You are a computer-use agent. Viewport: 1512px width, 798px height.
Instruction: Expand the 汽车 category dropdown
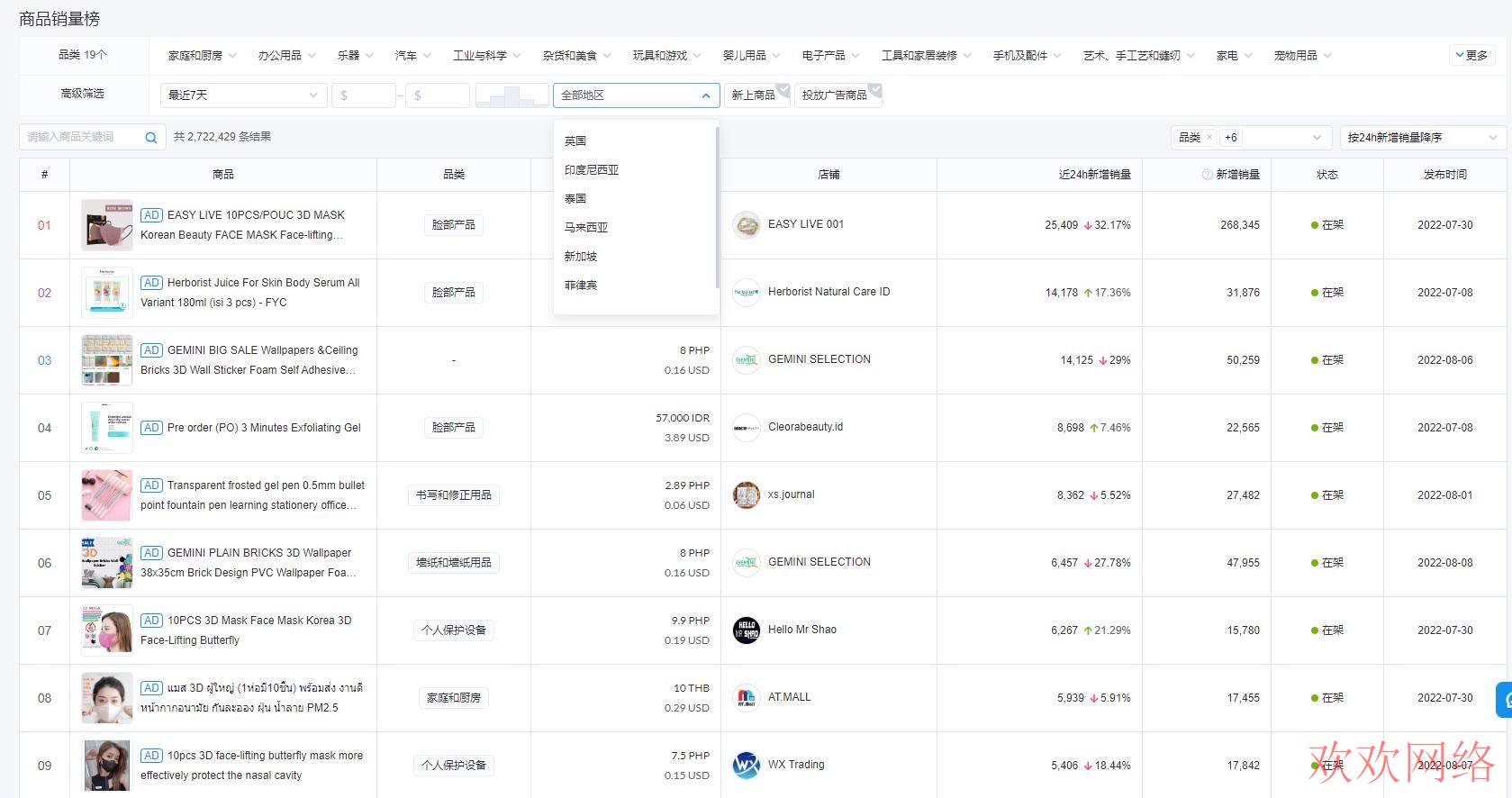tap(412, 56)
